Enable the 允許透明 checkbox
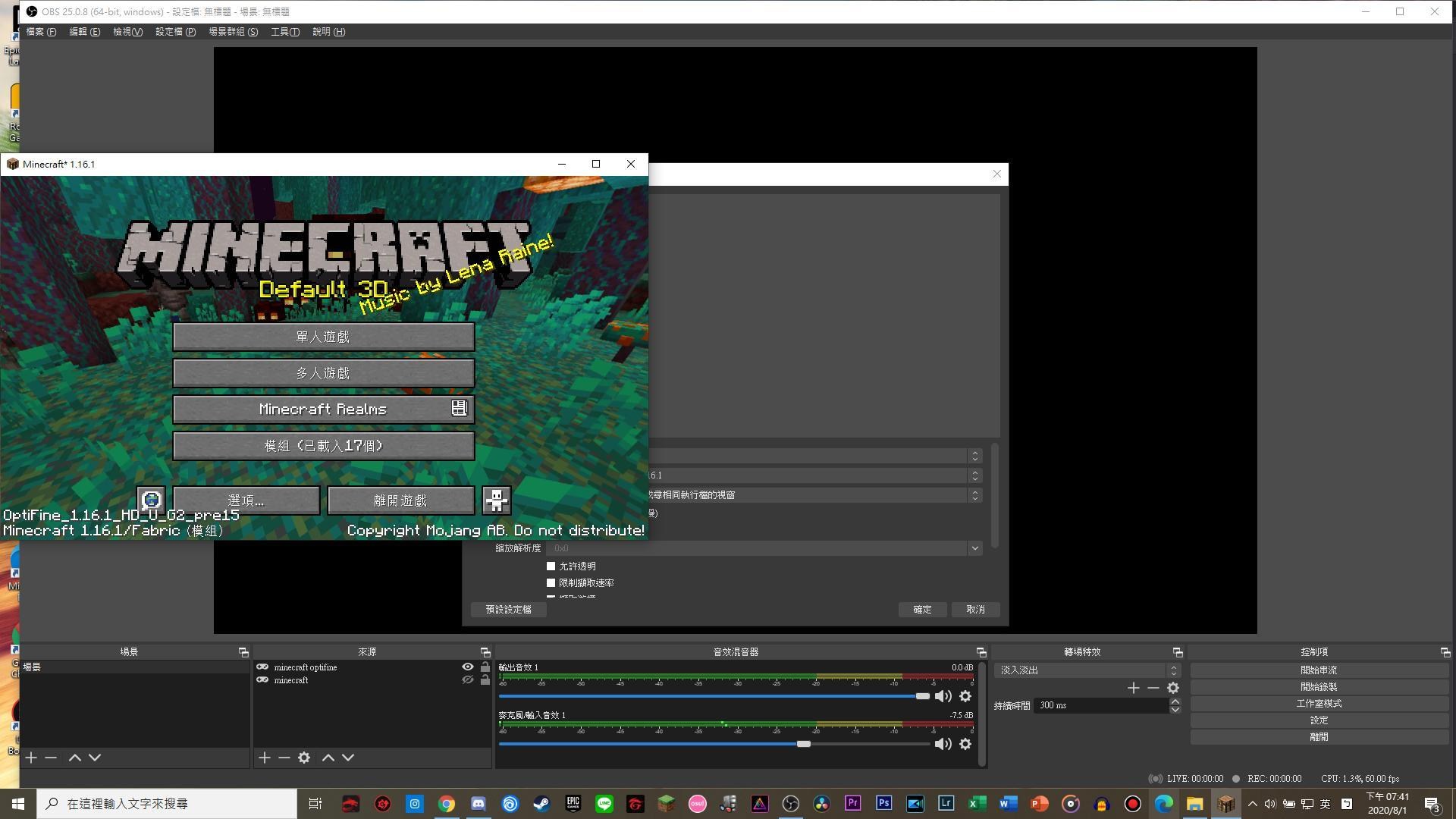 pos(551,566)
